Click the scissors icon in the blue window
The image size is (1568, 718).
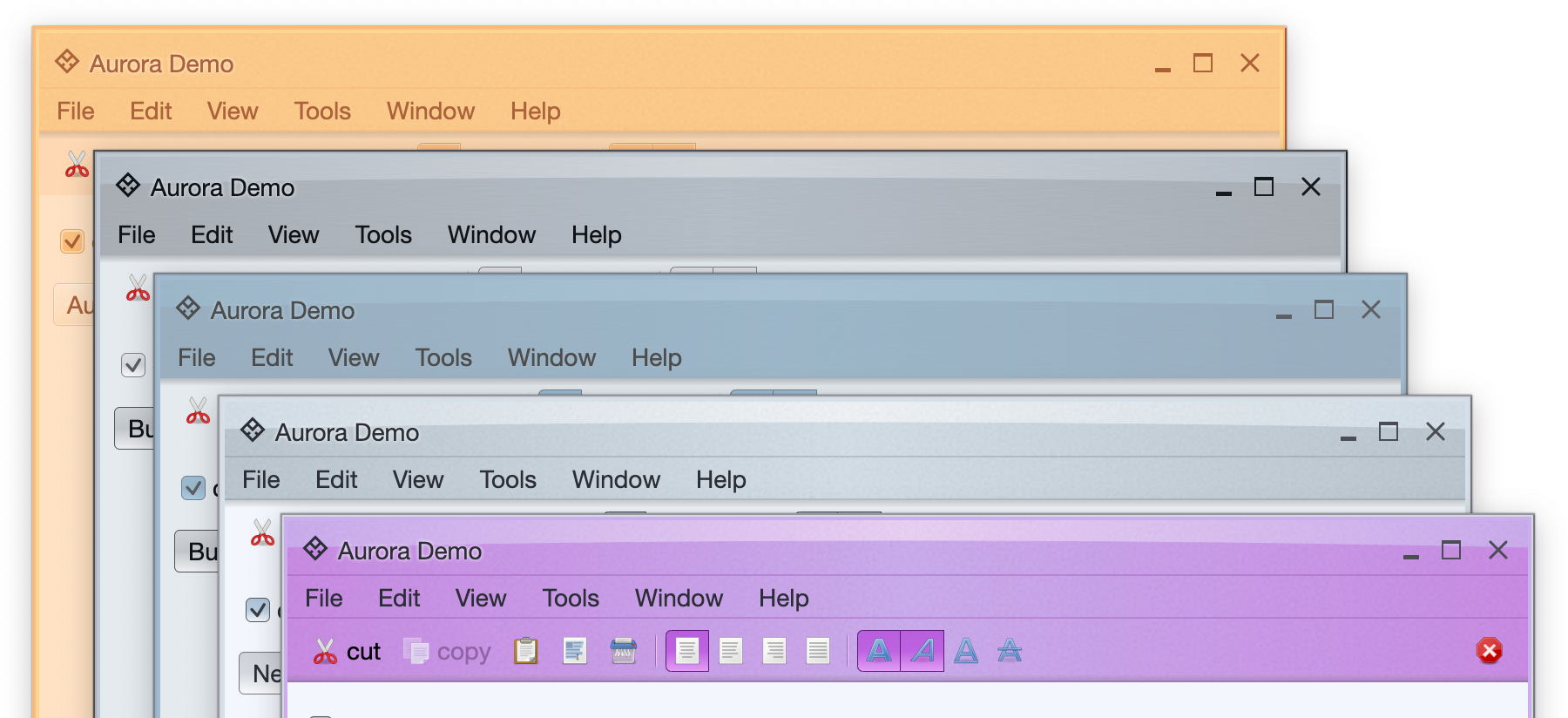tap(198, 410)
